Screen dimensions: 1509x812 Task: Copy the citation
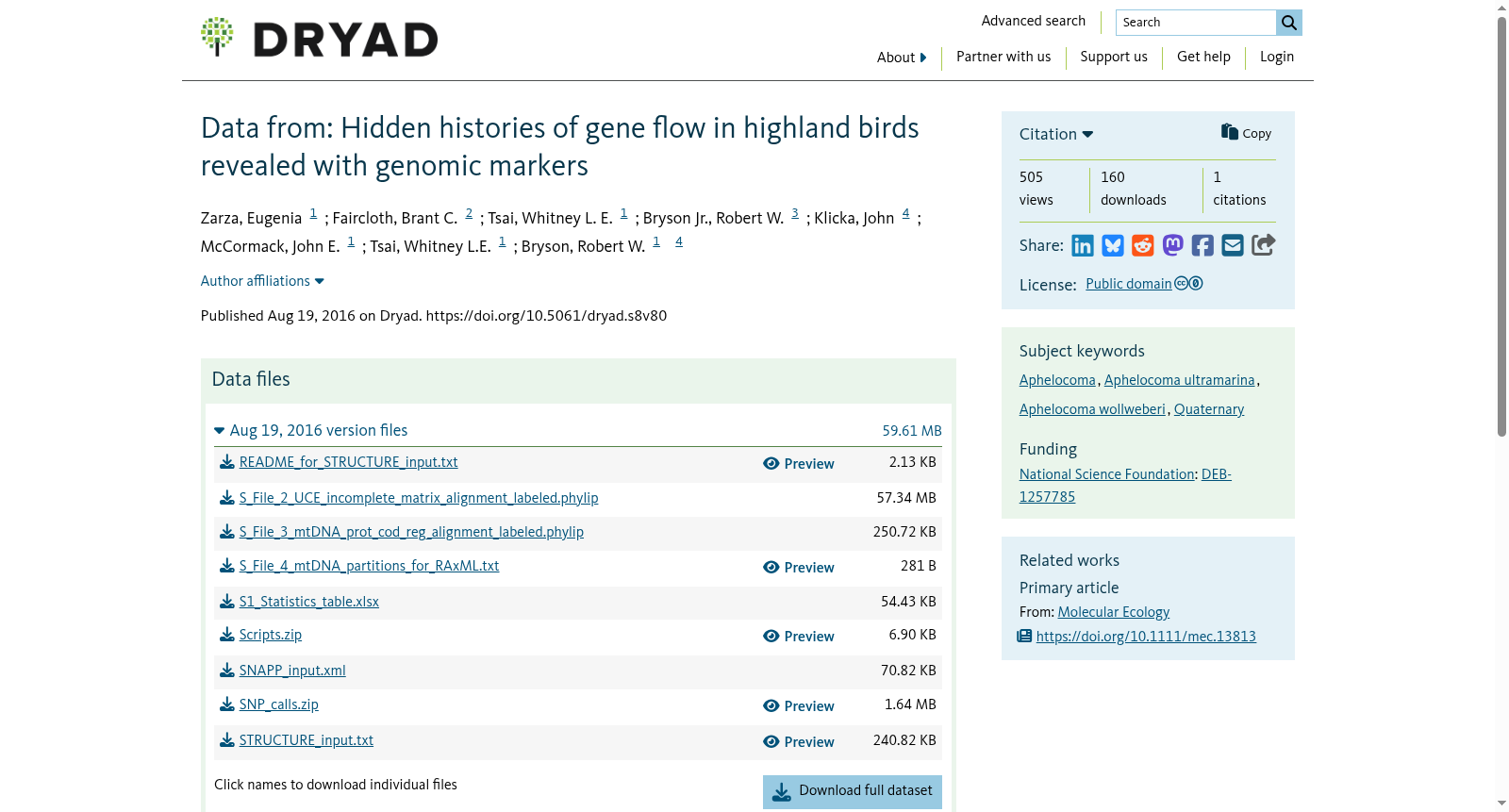(1246, 133)
